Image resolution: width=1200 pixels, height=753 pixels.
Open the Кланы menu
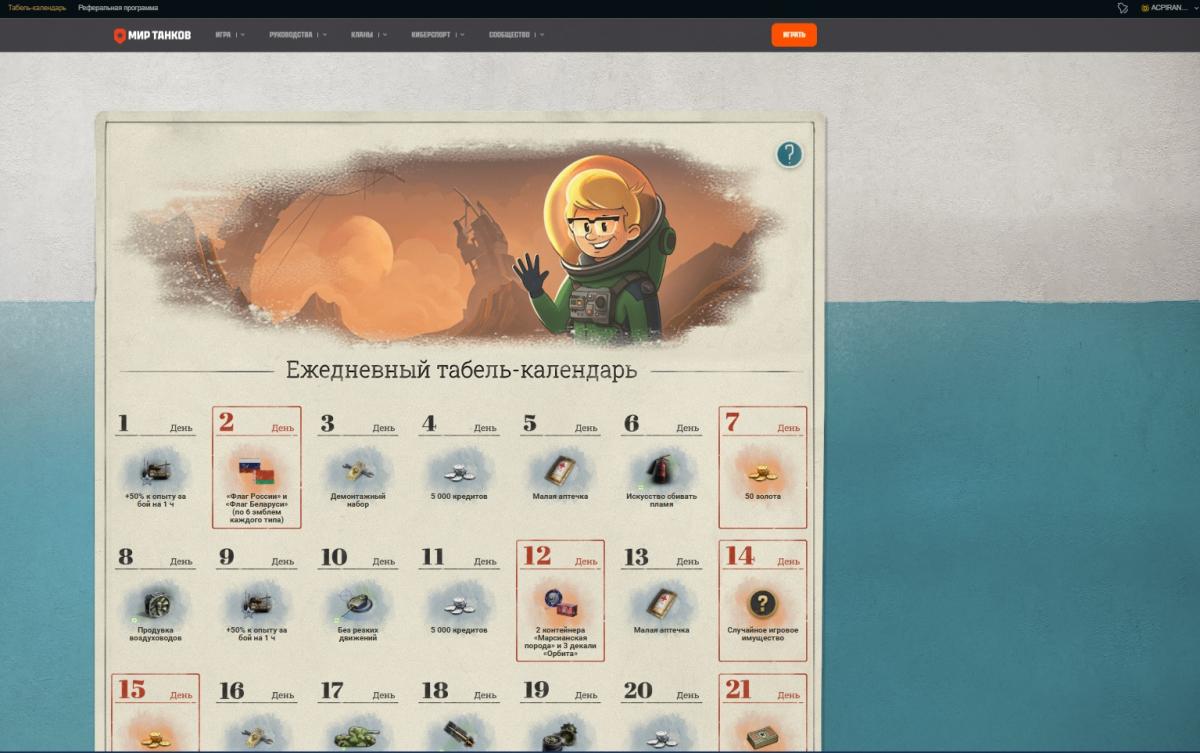click(x=362, y=35)
